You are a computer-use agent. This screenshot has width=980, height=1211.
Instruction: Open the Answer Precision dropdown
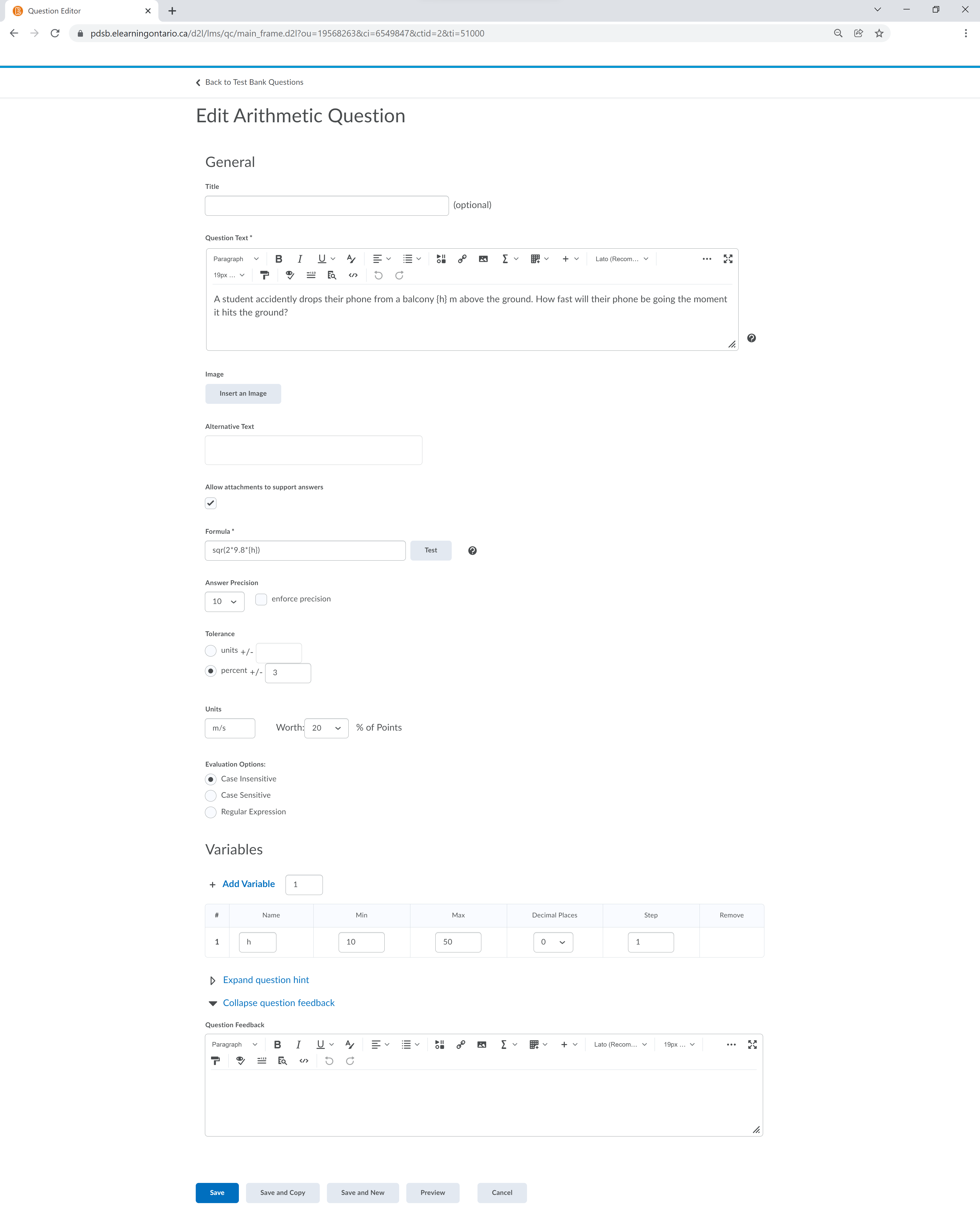225,601
